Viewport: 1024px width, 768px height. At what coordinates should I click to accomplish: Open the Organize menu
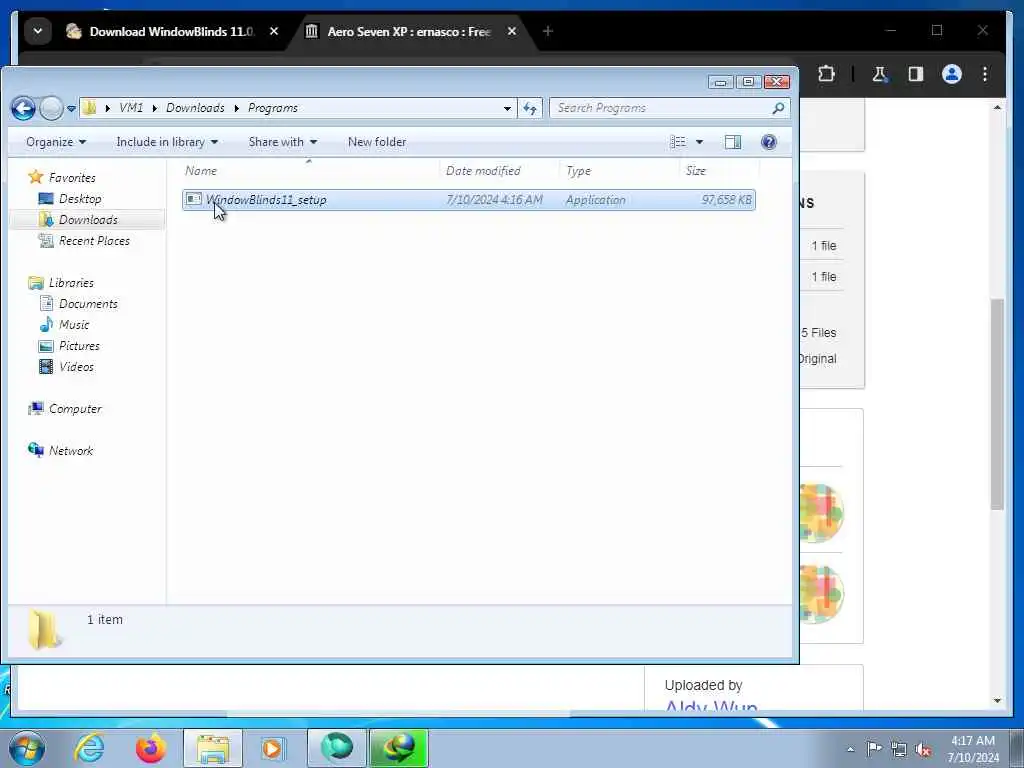tap(56, 142)
